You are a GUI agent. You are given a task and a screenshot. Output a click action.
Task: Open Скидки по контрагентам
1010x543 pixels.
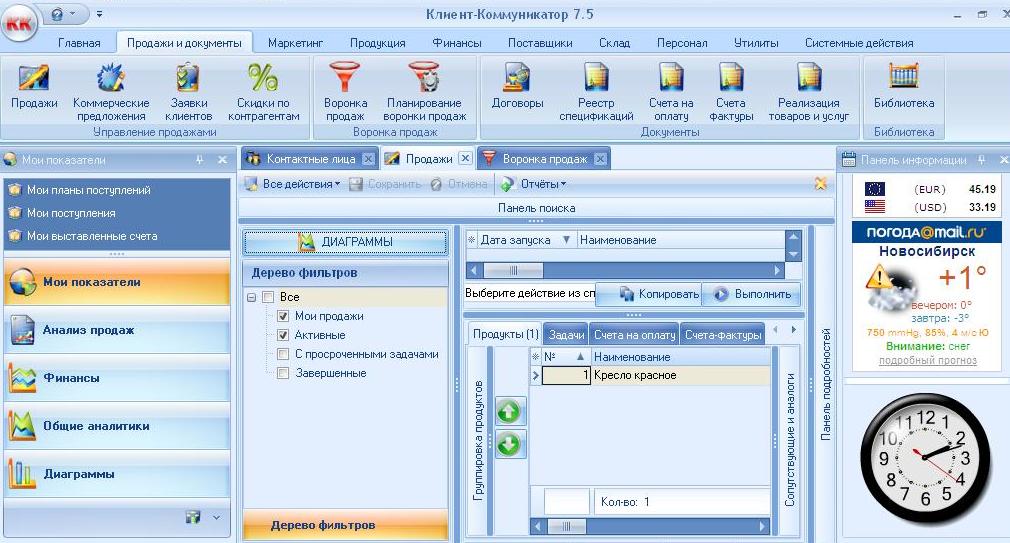pyautogui.click(x=263, y=91)
